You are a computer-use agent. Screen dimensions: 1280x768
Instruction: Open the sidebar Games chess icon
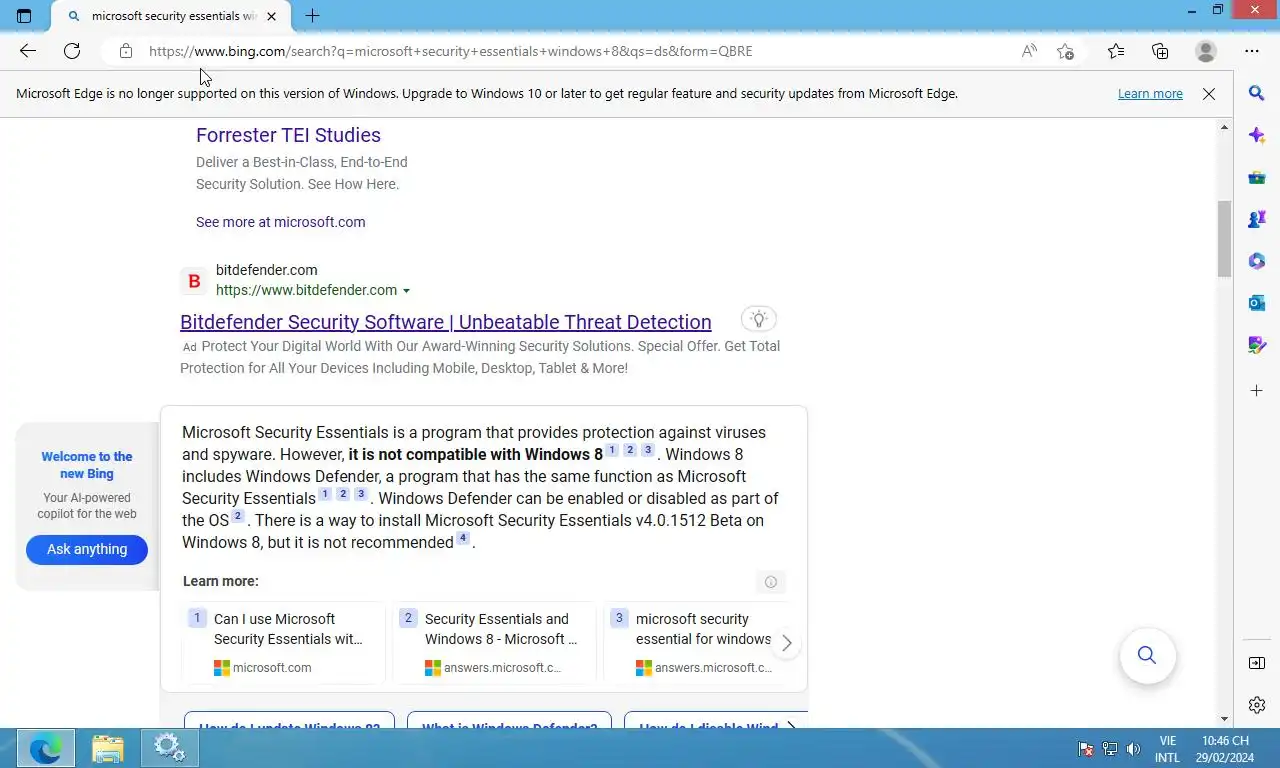[x=1257, y=219]
